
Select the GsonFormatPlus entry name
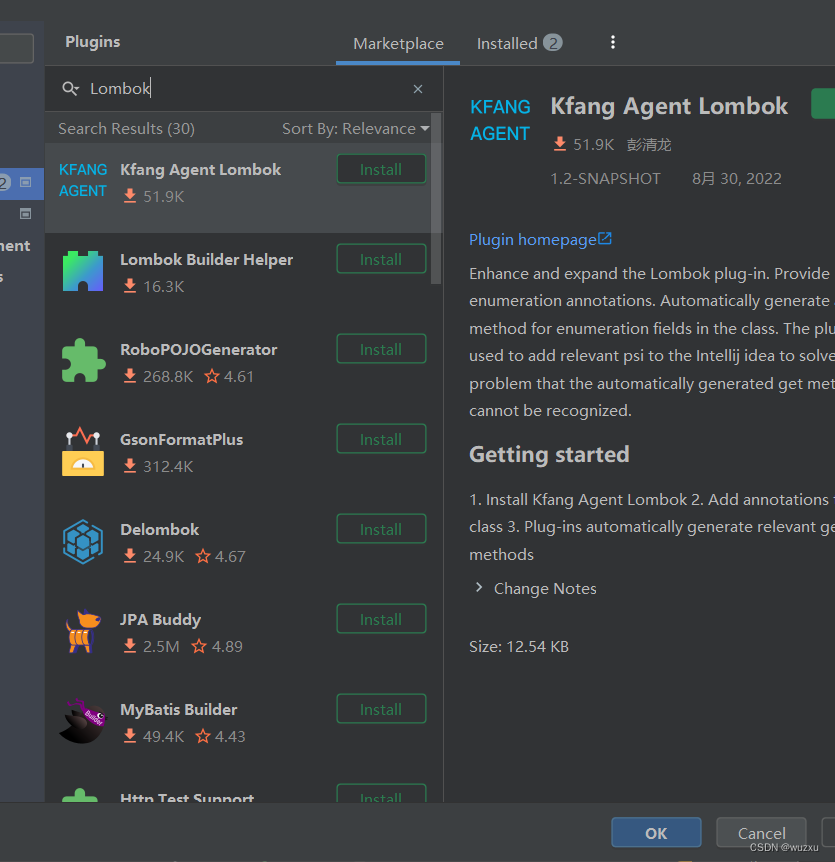(181, 440)
